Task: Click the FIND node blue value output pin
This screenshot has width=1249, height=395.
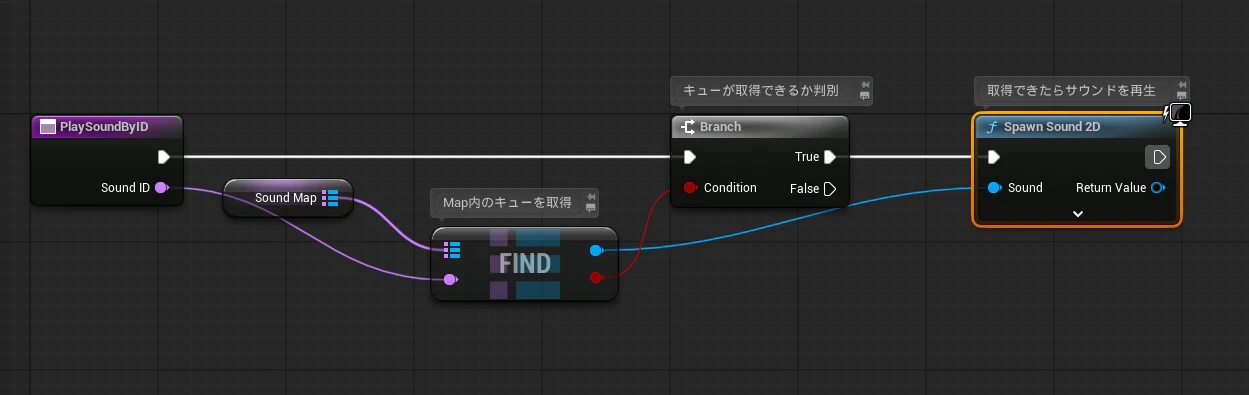Action: (x=597, y=250)
